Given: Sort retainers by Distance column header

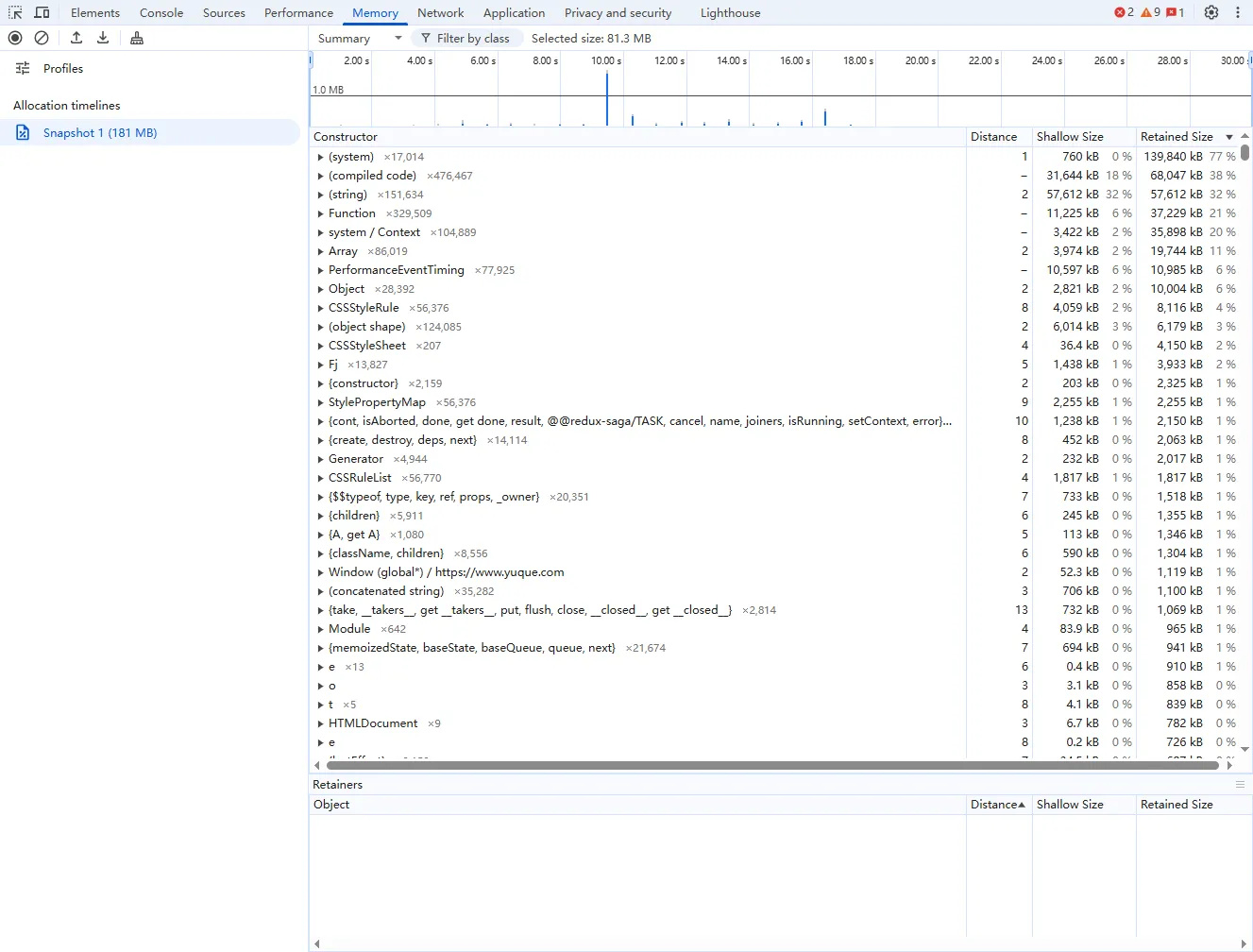Looking at the screenshot, I should tap(999, 805).
